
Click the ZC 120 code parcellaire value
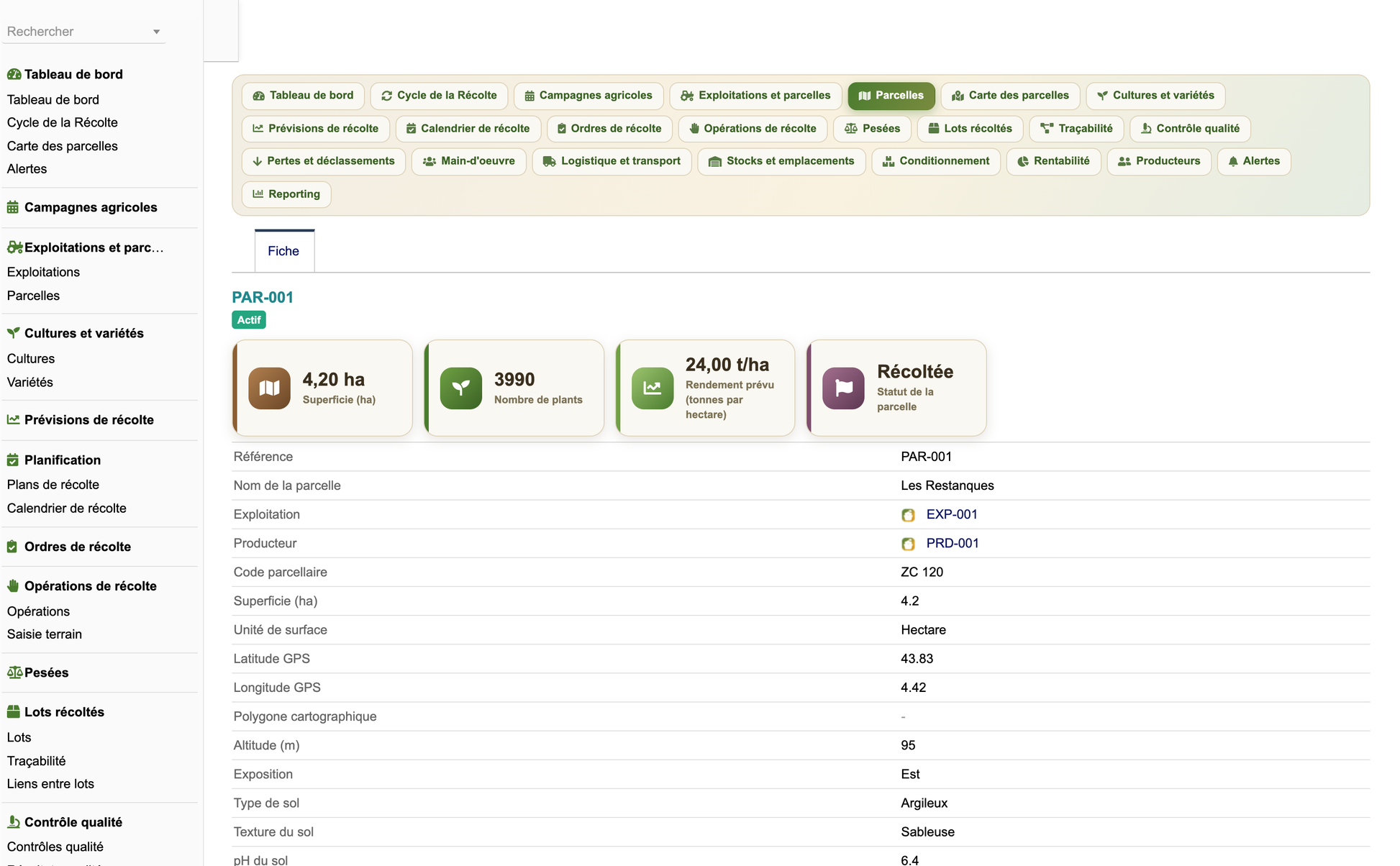pos(922,572)
